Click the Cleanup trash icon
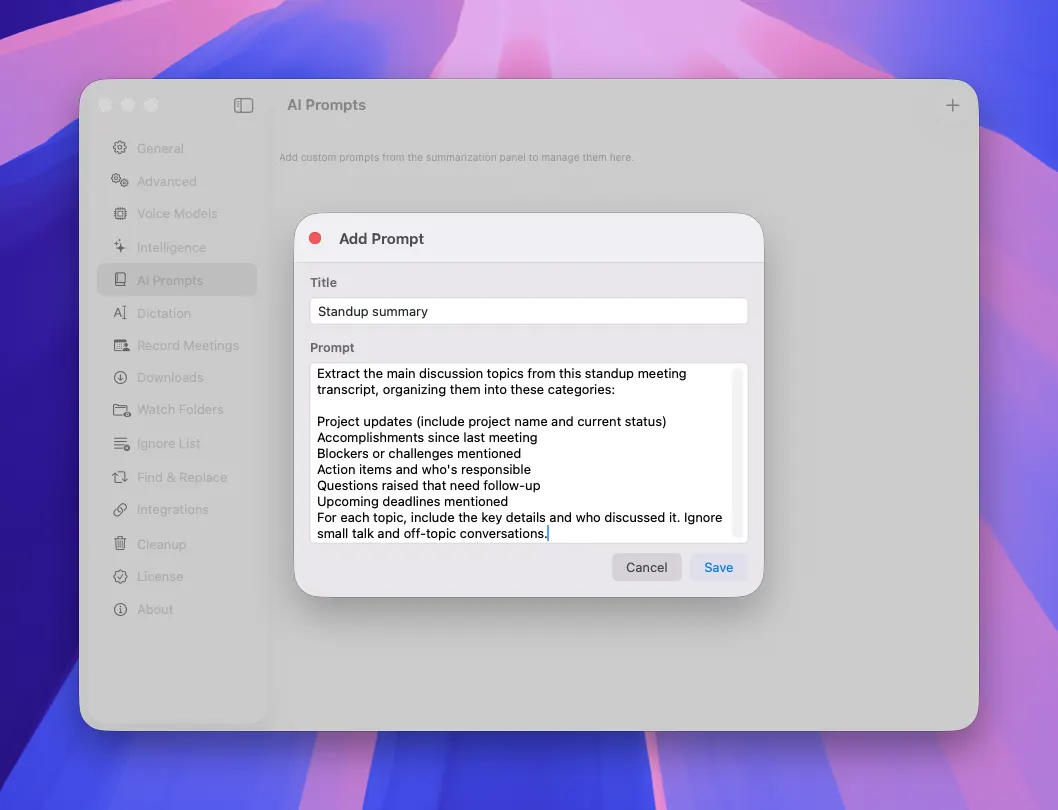This screenshot has width=1058, height=810. 120,543
